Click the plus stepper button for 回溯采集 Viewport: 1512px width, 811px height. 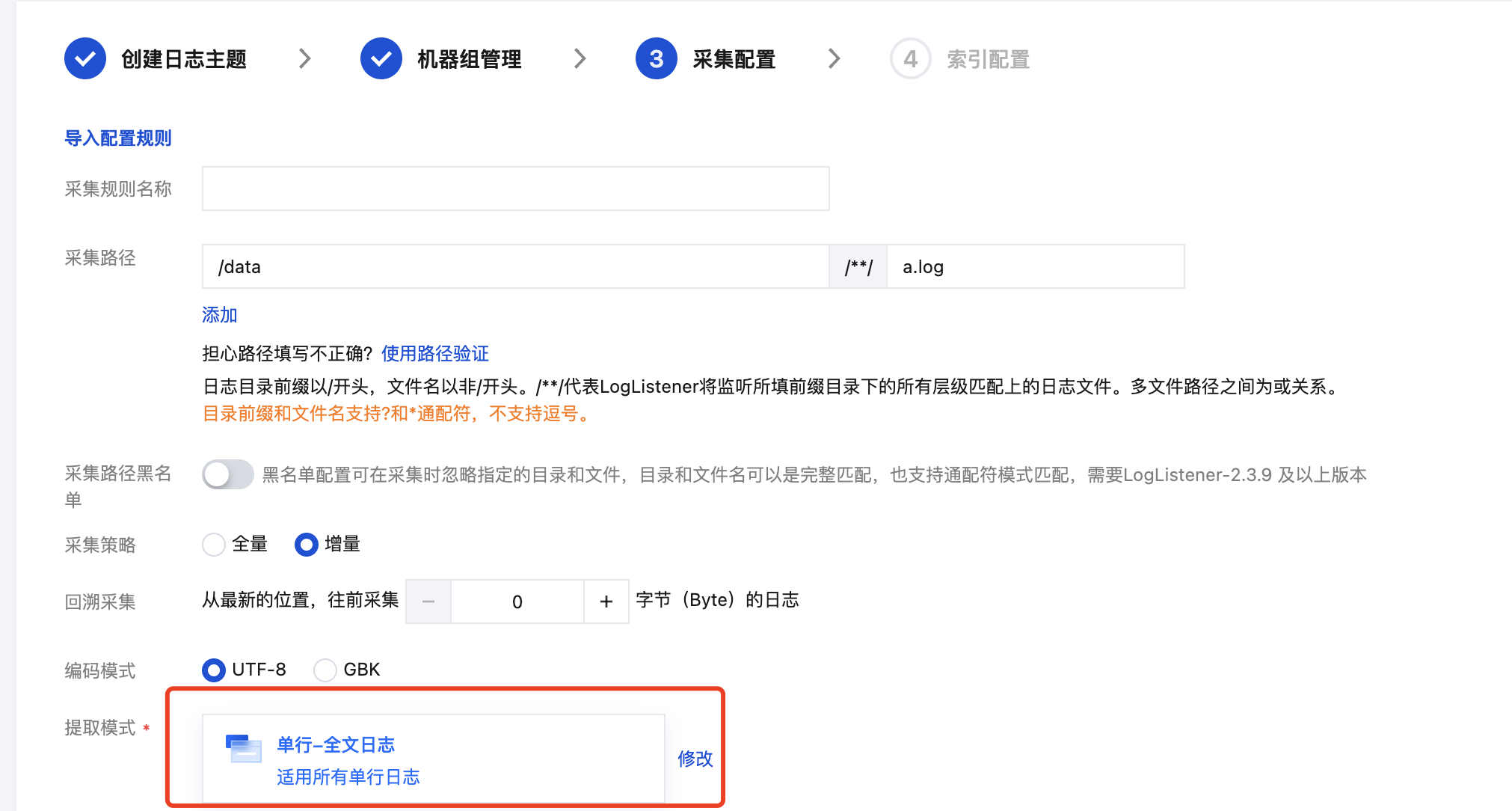606,602
